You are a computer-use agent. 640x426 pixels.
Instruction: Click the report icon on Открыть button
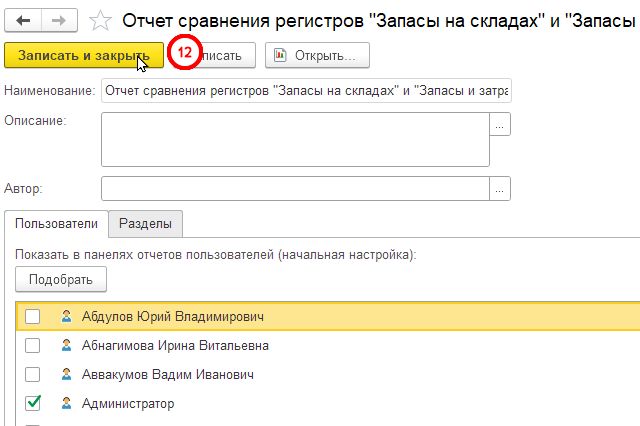280,56
